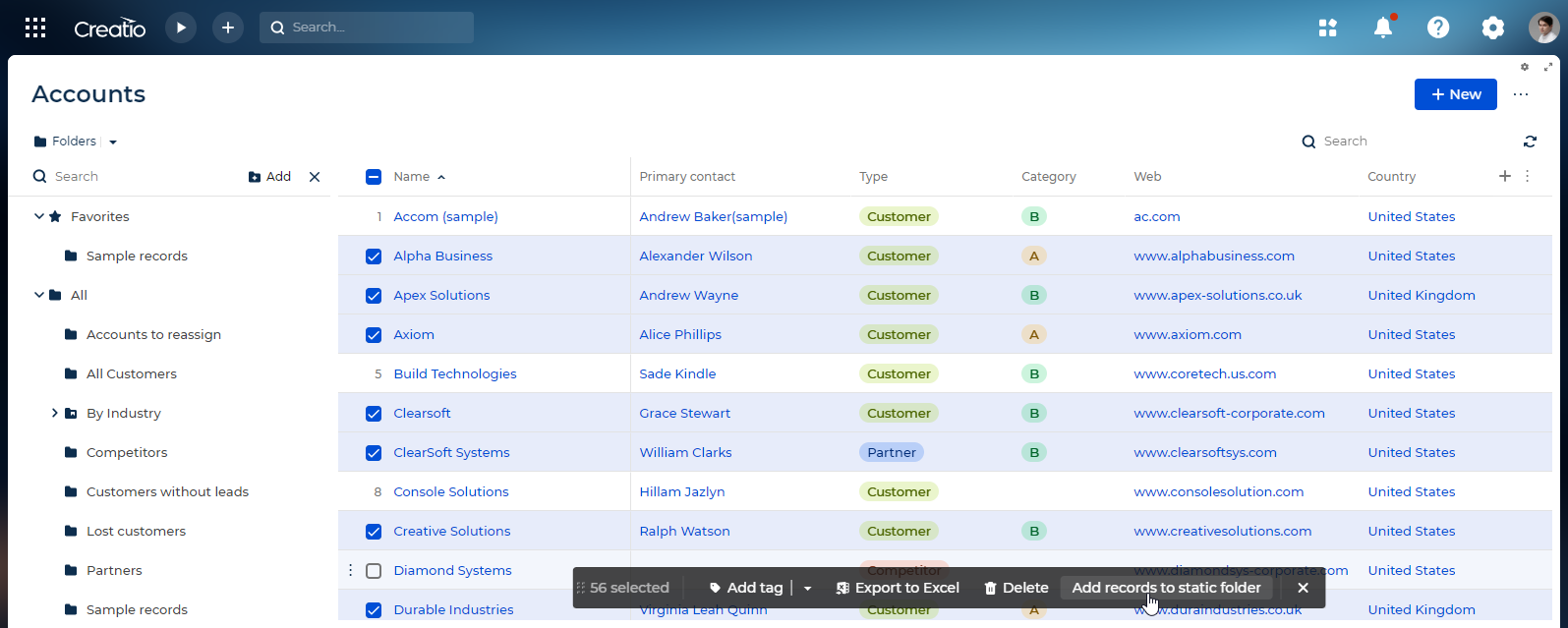1568x628 pixels.
Task: Collapse the All folder group
Action: [39, 295]
